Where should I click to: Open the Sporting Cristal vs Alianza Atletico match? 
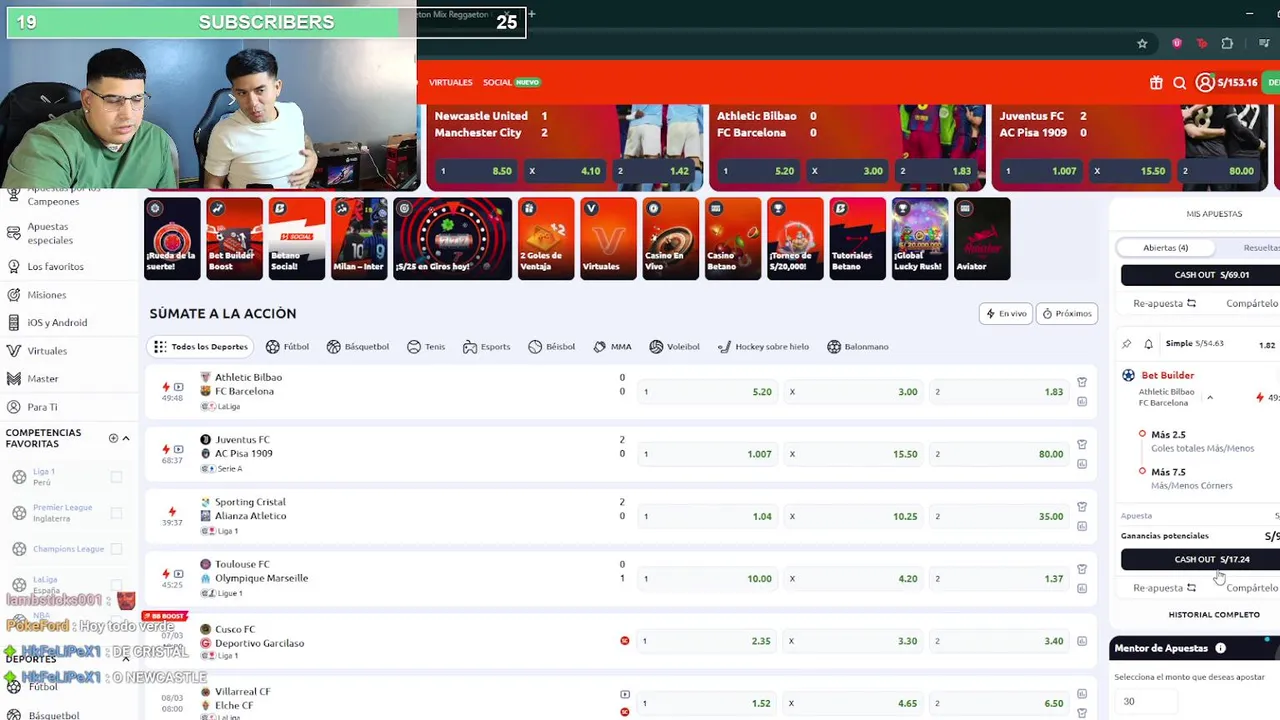pyautogui.click(x=250, y=509)
